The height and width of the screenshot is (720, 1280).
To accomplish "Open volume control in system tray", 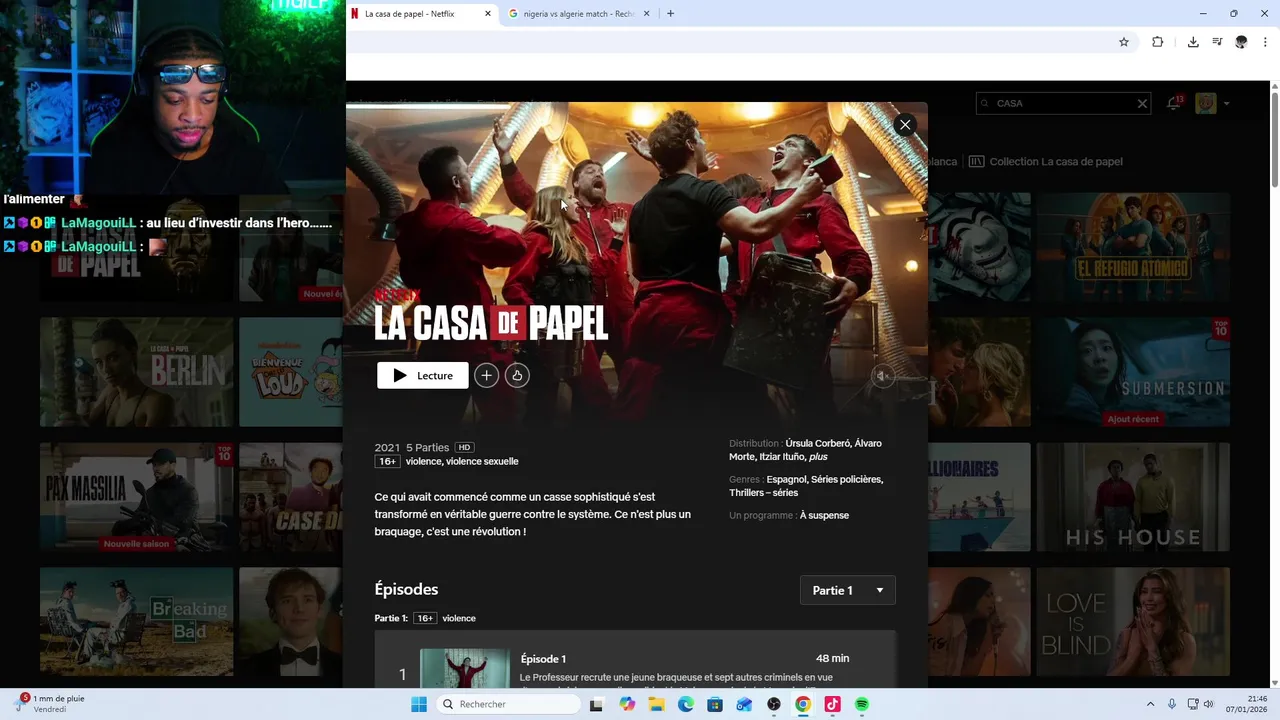I will click(x=1208, y=704).
